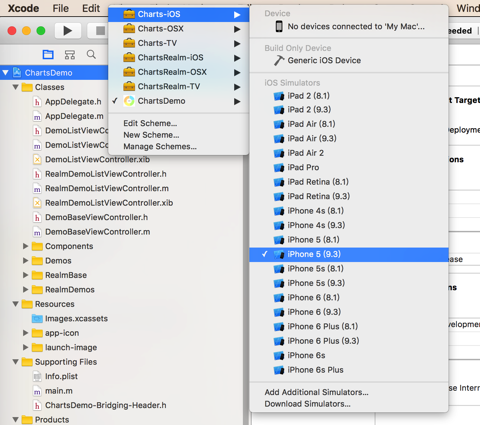Select the checked ChartsDemo scheme
This screenshot has width=480, height=425.
point(179,101)
